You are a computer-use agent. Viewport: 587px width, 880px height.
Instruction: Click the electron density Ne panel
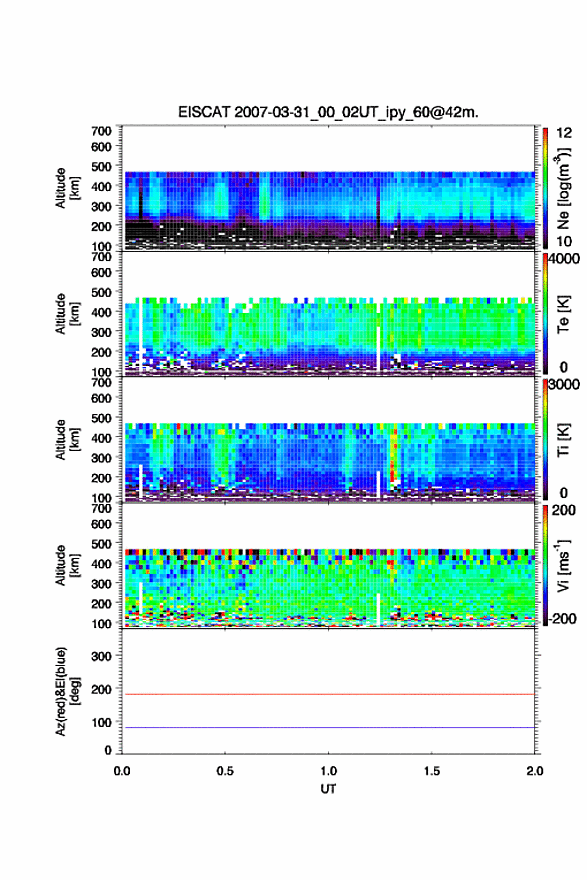click(328, 188)
